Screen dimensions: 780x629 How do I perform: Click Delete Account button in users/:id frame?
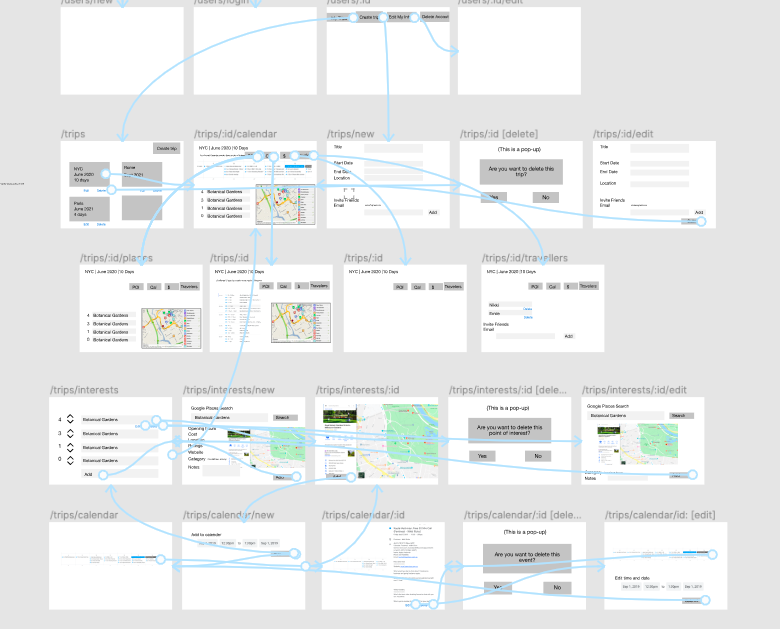click(435, 17)
